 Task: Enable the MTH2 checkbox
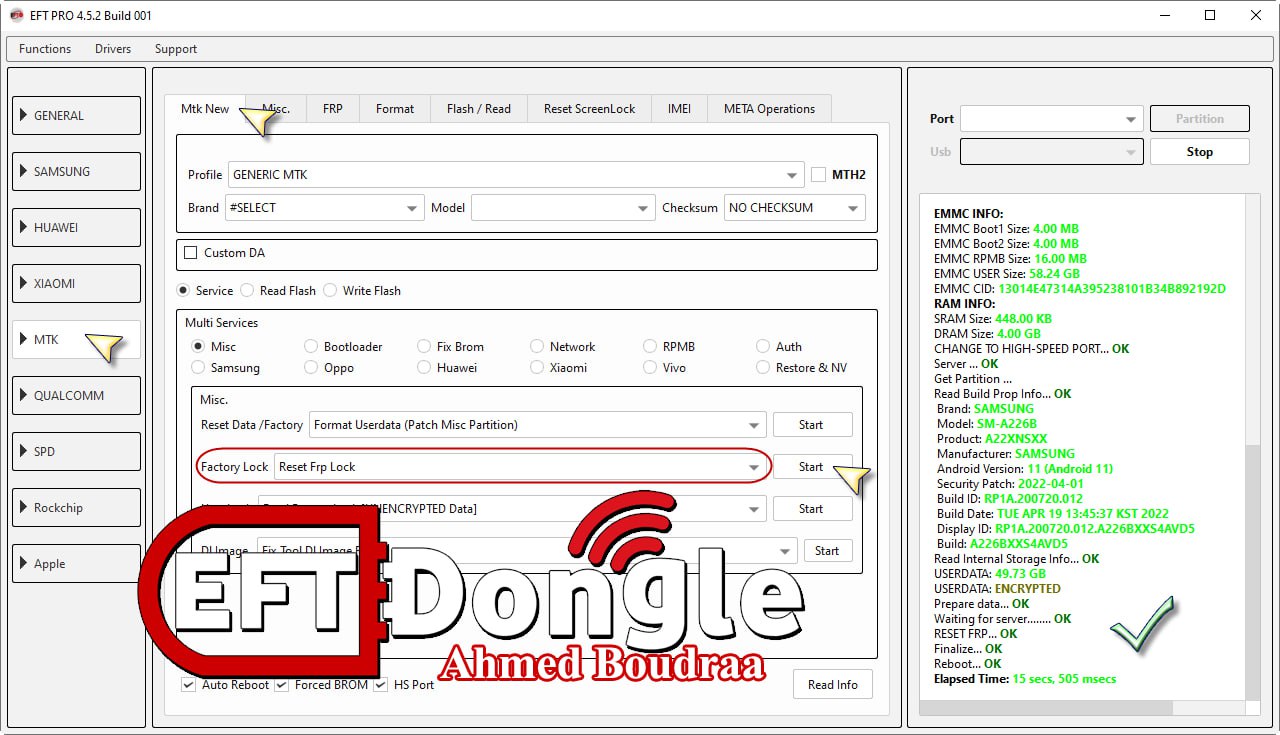[x=819, y=174]
